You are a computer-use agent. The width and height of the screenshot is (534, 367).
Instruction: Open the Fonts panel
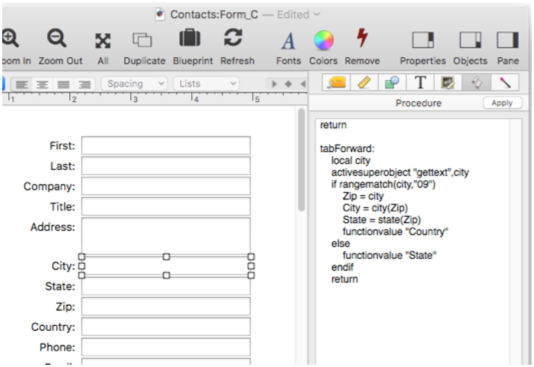point(288,41)
